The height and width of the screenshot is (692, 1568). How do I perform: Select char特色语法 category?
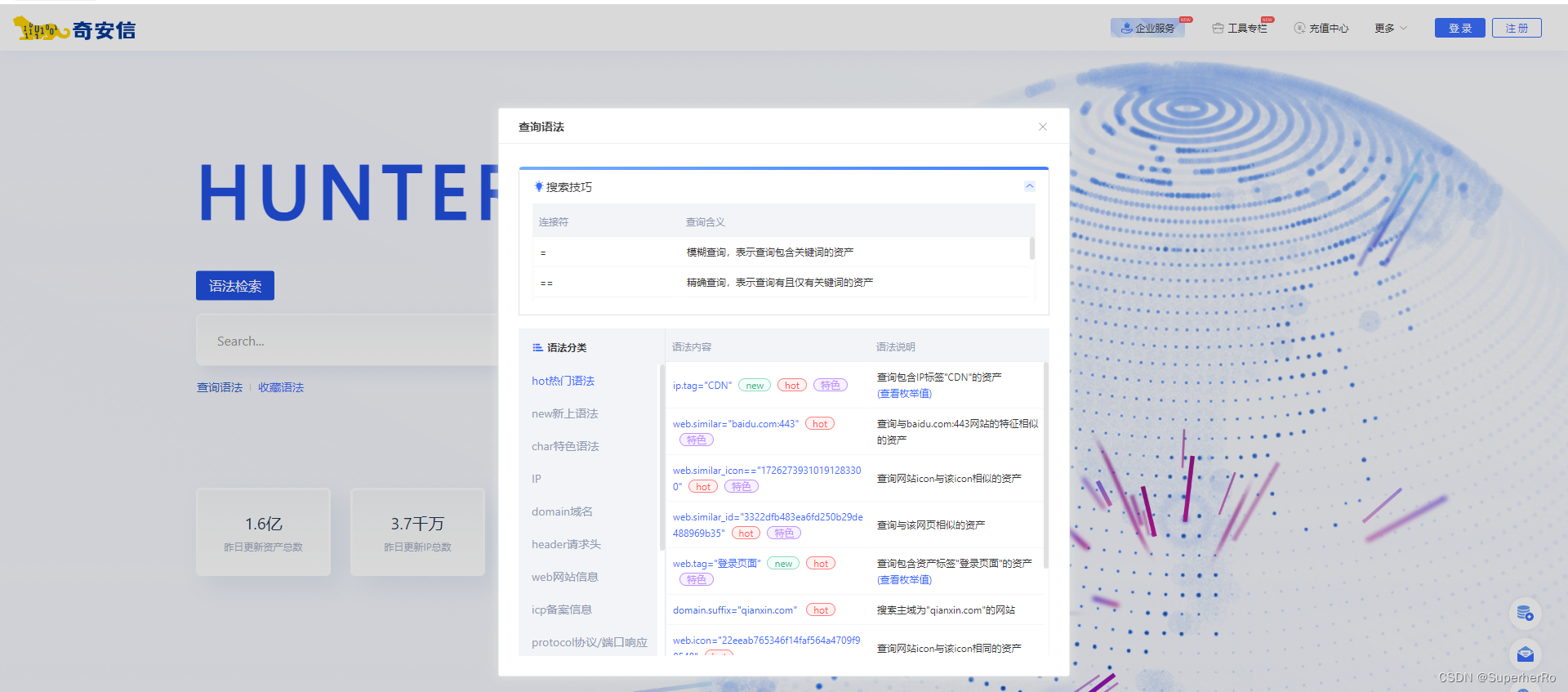pos(565,446)
